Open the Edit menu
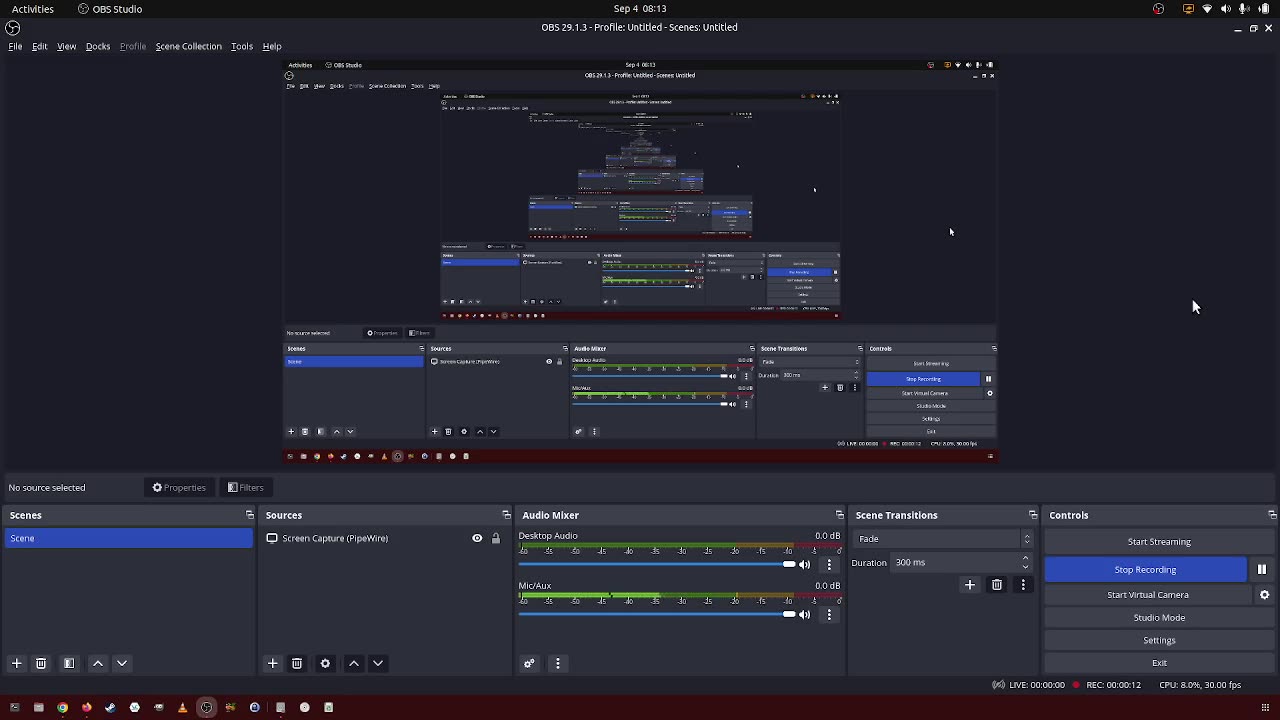Image resolution: width=1280 pixels, height=720 pixels. (x=40, y=46)
